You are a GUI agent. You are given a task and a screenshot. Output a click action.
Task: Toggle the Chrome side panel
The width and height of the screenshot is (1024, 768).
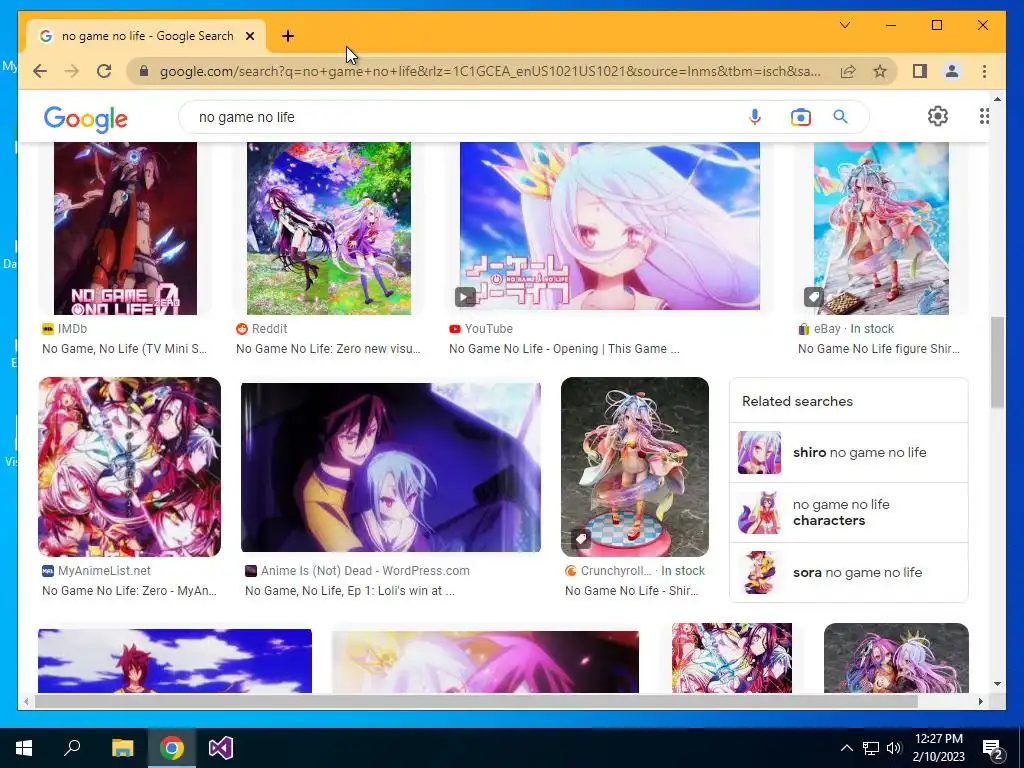tap(920, 71)
